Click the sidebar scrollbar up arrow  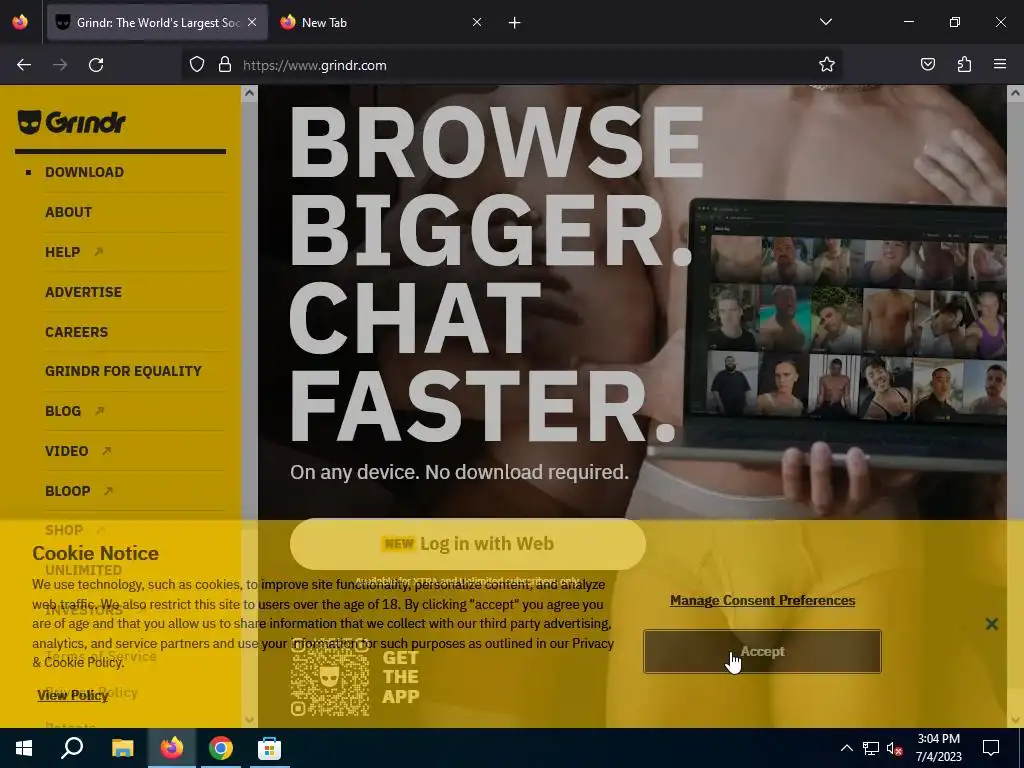249,93
